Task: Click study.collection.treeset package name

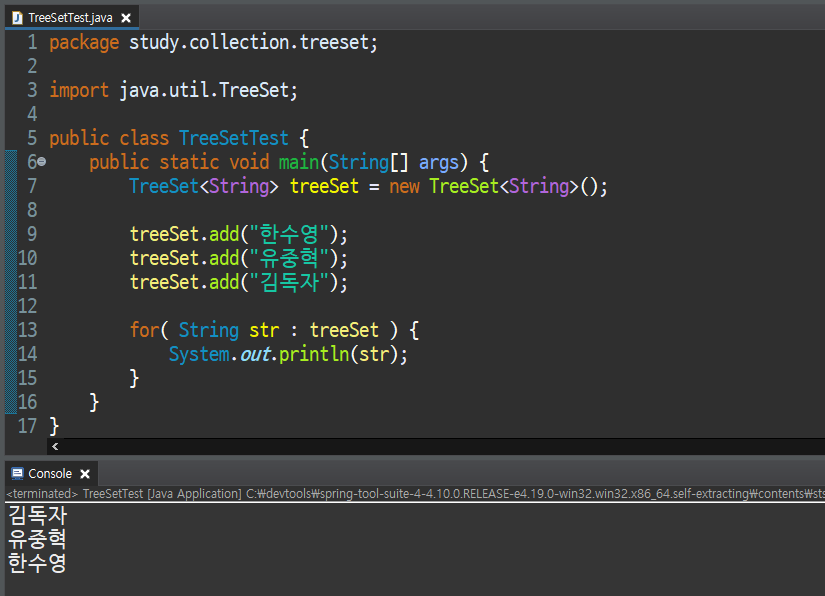Action: [x=249, y=42]
